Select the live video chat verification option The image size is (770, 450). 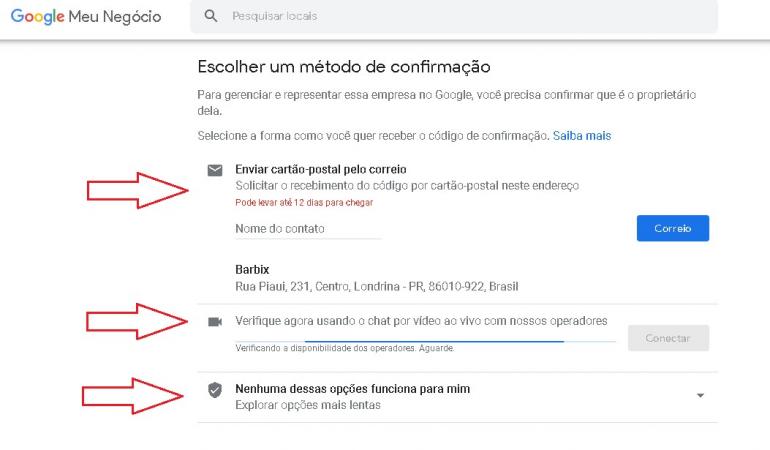click(421, 321)
